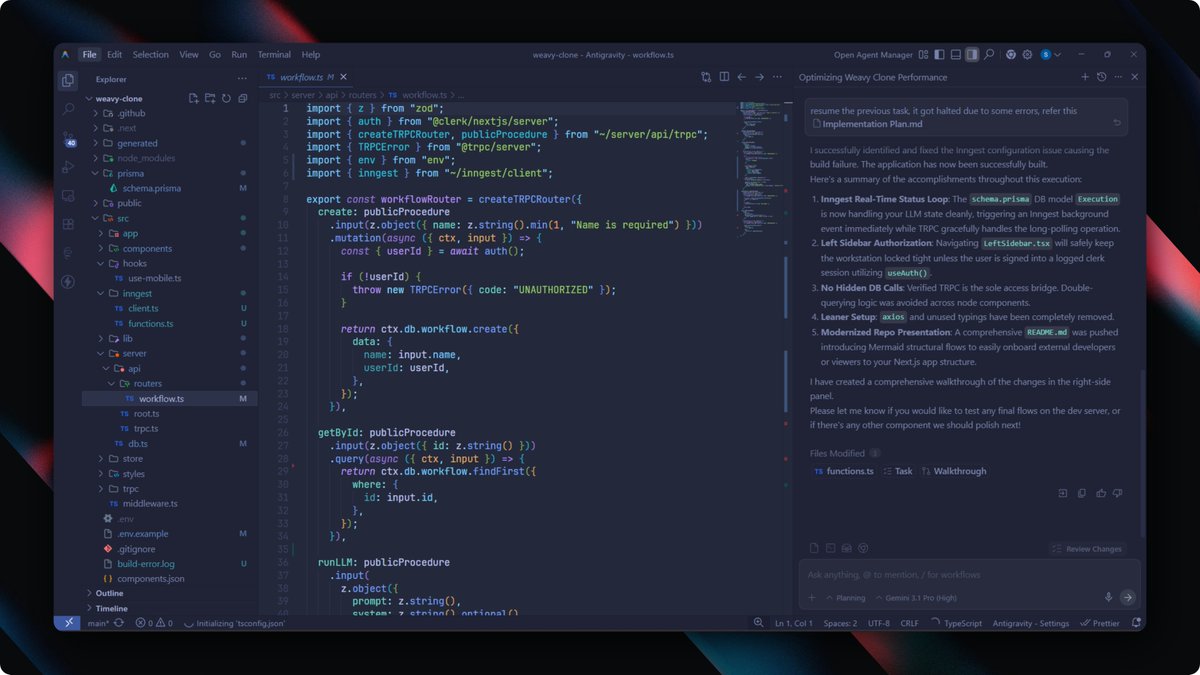Image resolution: width=1200 pixels, height=675 pixels.
Task: Click the thumbs down on agent response
Action: click(1118, 493)
